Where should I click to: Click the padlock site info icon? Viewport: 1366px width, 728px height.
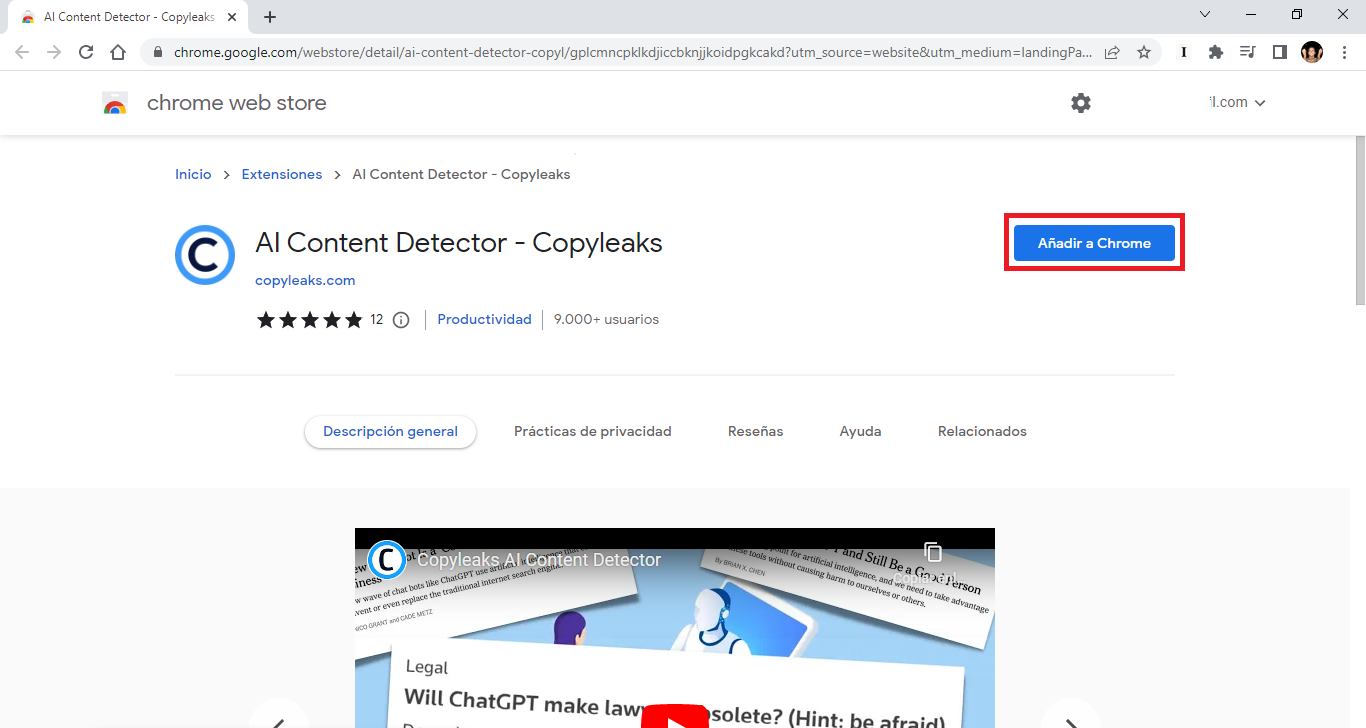(158, 52)
